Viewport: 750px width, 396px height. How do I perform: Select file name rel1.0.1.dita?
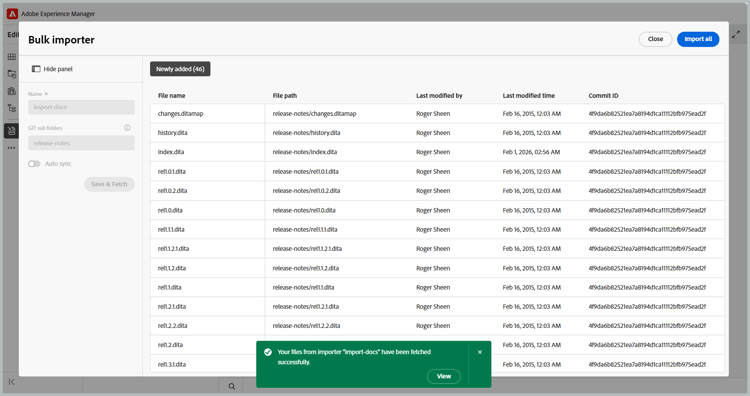click(x=171, y=171)
